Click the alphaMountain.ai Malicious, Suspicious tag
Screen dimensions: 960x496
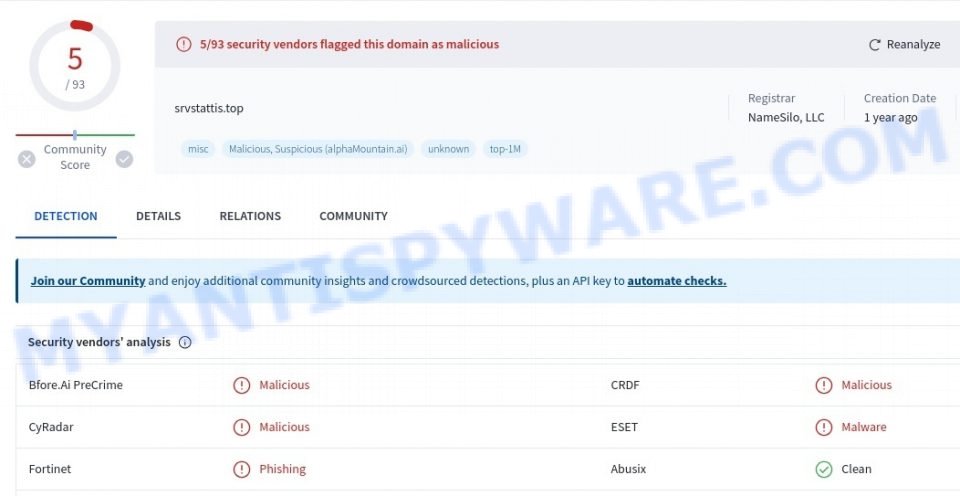click(318, 149)
